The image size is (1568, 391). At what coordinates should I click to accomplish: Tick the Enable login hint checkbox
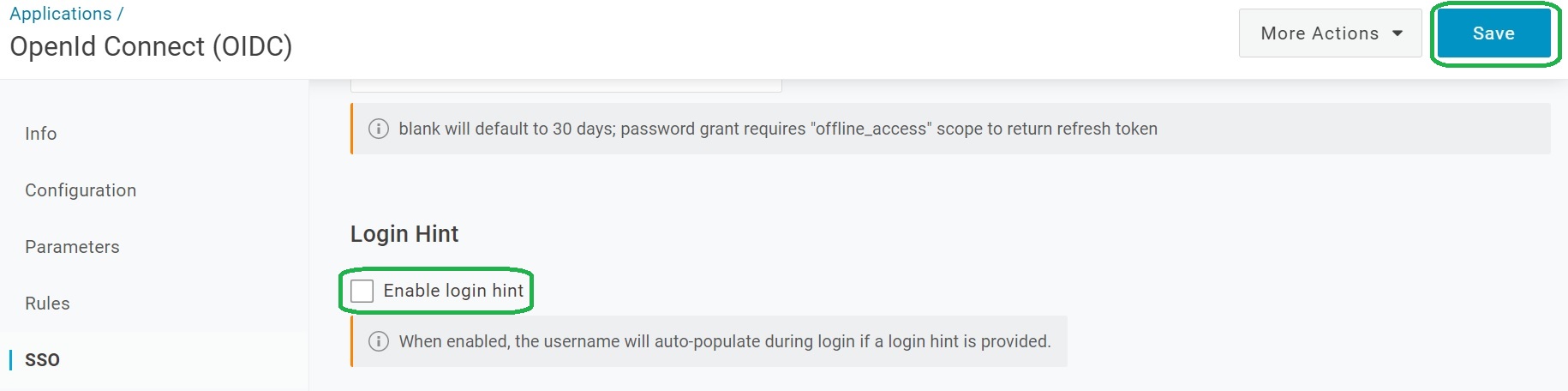pyautogui.click(x=362, y=291)
